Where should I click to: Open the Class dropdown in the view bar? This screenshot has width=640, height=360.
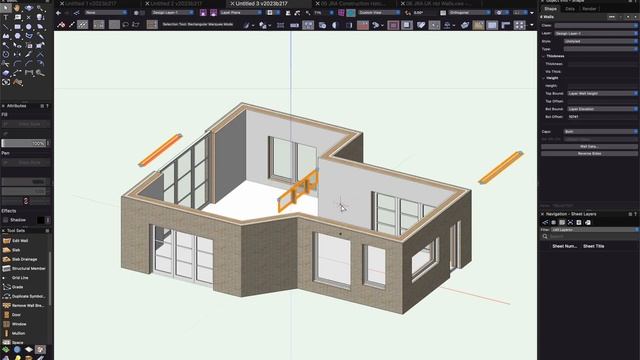[x=106, y=13]
